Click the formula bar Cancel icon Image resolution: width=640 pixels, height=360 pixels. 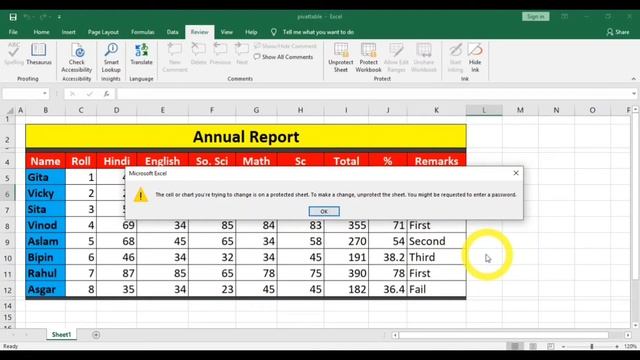[x=72, y=94]
